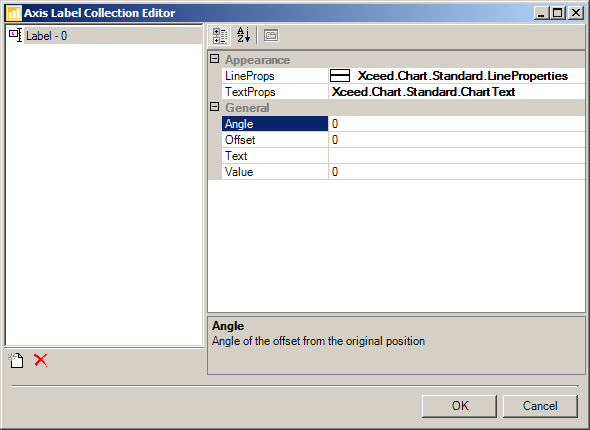Collapse the General category
This screenshot has height=430, width=590.
(214, 107)
